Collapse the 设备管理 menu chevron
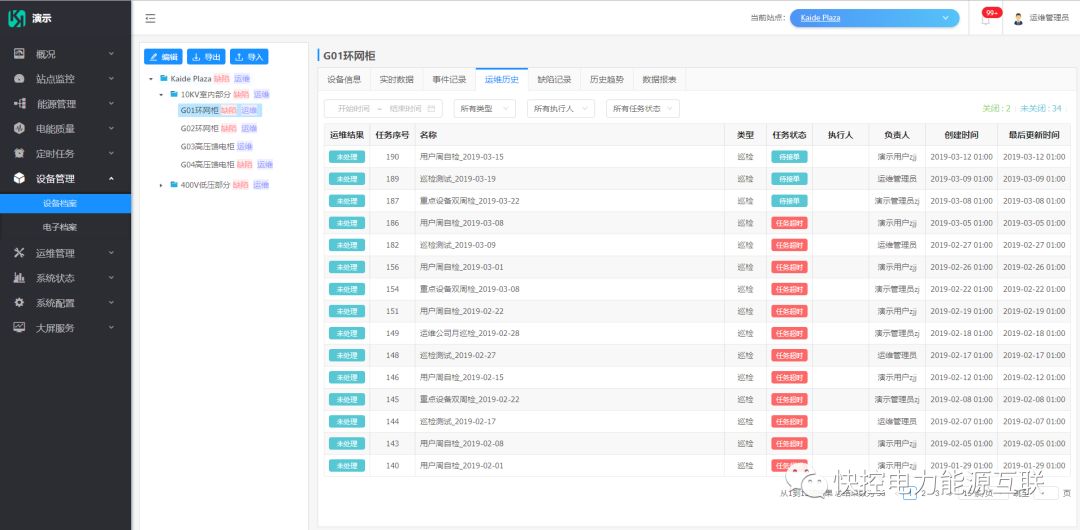This screenshot has height=530, width=1080. click(x=111, y=179)
